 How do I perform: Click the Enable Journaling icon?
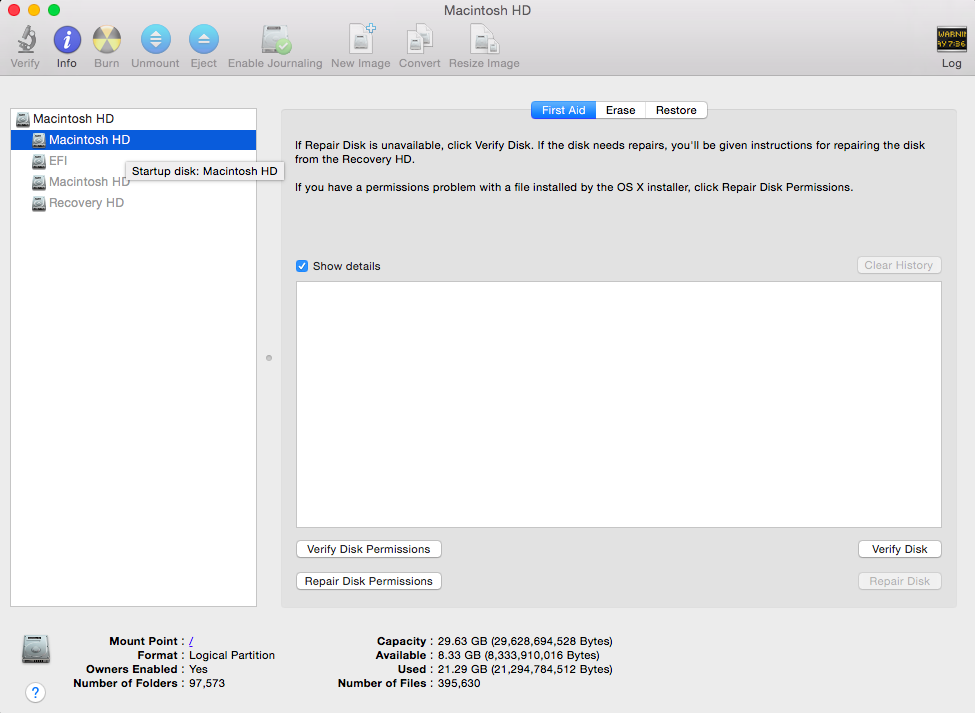pos(275,40)
